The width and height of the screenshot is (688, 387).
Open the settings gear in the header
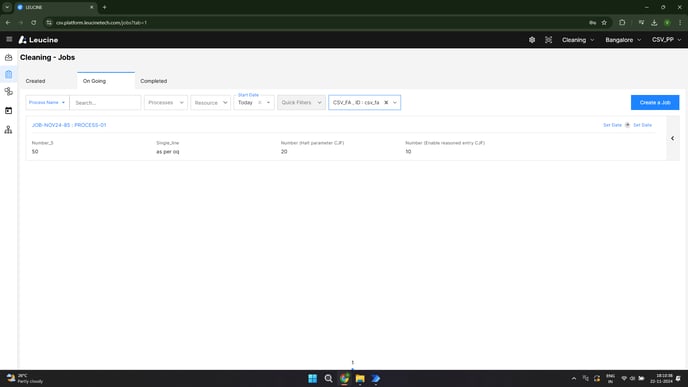pos(532,40)
